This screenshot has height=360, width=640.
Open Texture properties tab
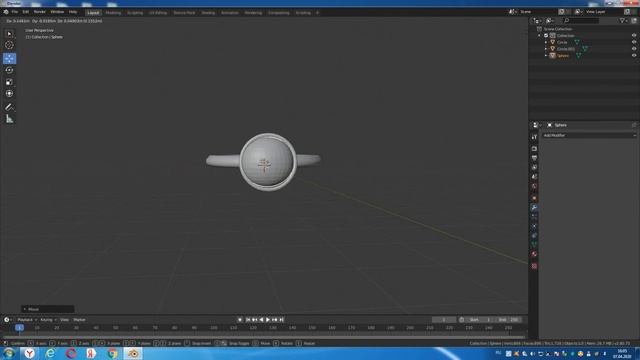point(534,266)
